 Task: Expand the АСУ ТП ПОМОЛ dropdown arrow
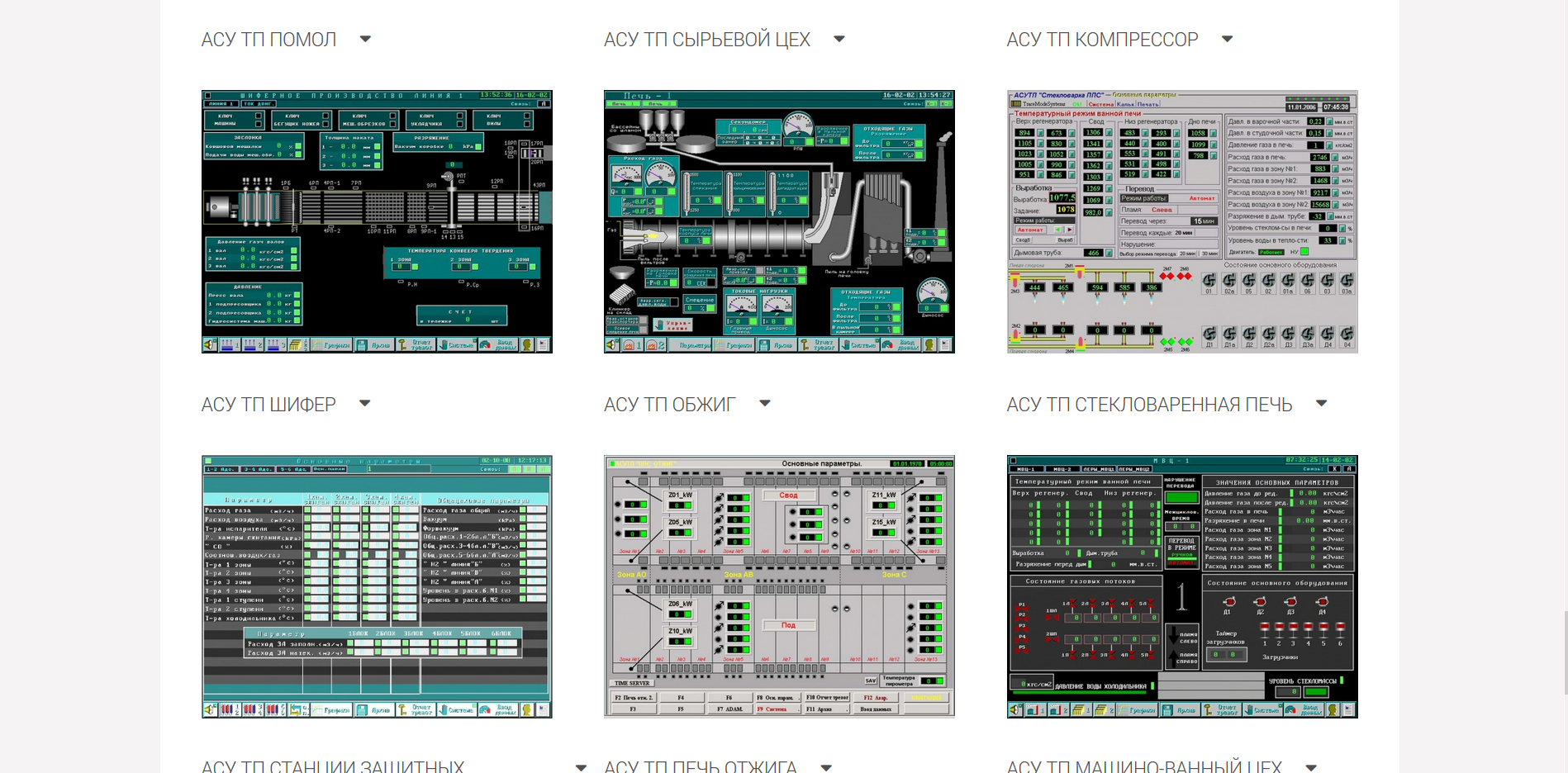[365, 39]
